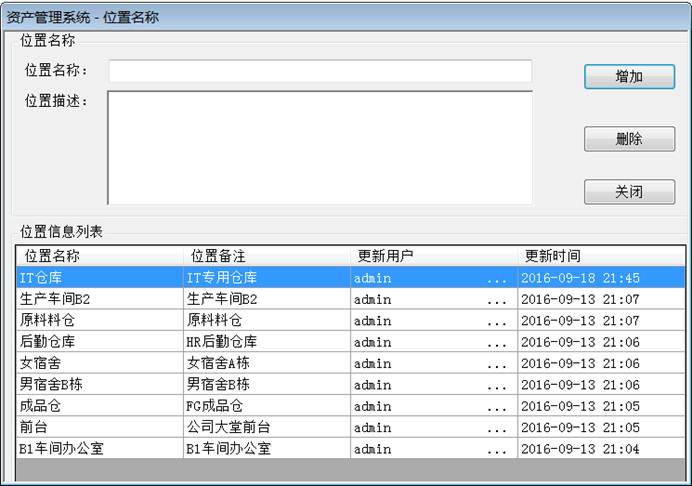
Task: Click the 更新用户 column header
Action: (x=434, y=256)
